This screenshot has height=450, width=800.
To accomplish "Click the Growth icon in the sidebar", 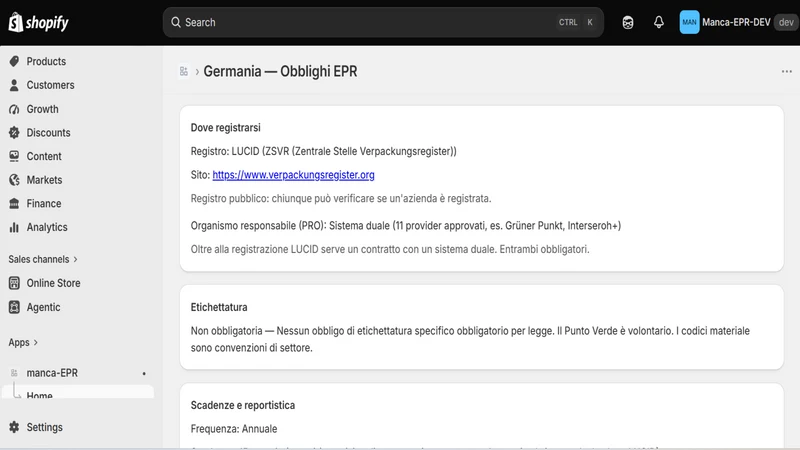I will pos(14,109).
